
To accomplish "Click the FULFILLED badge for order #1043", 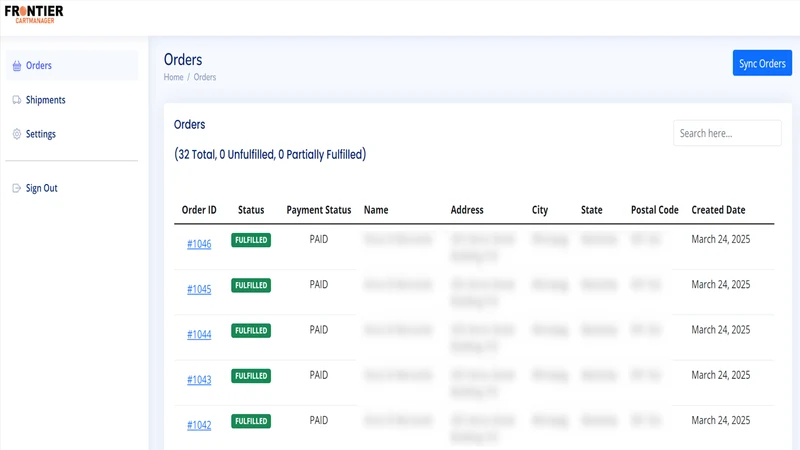I will 251,376.
